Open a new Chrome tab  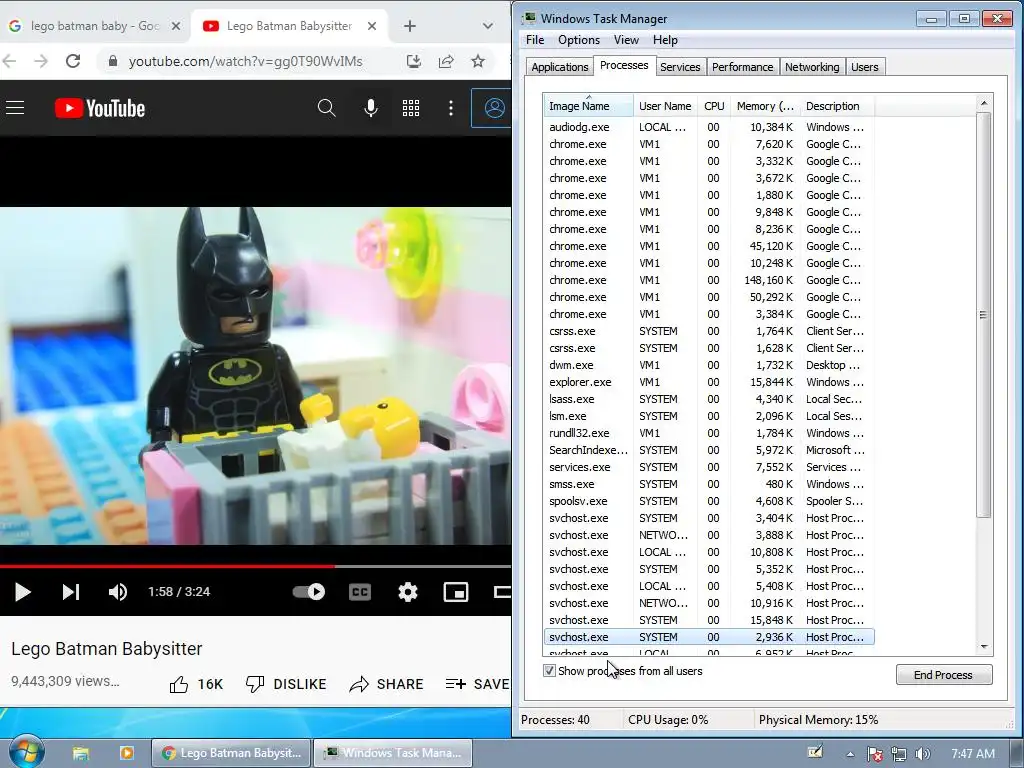[x=409, y=26]
